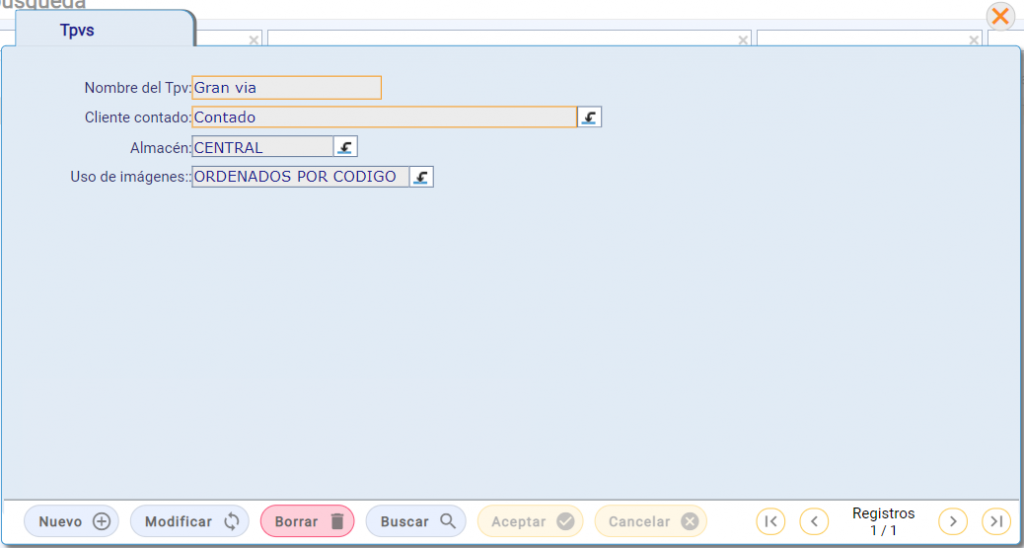Focus the Nombre del Tpv field
The height and width of the screenshot is (548, 1024).
[287, 88]
